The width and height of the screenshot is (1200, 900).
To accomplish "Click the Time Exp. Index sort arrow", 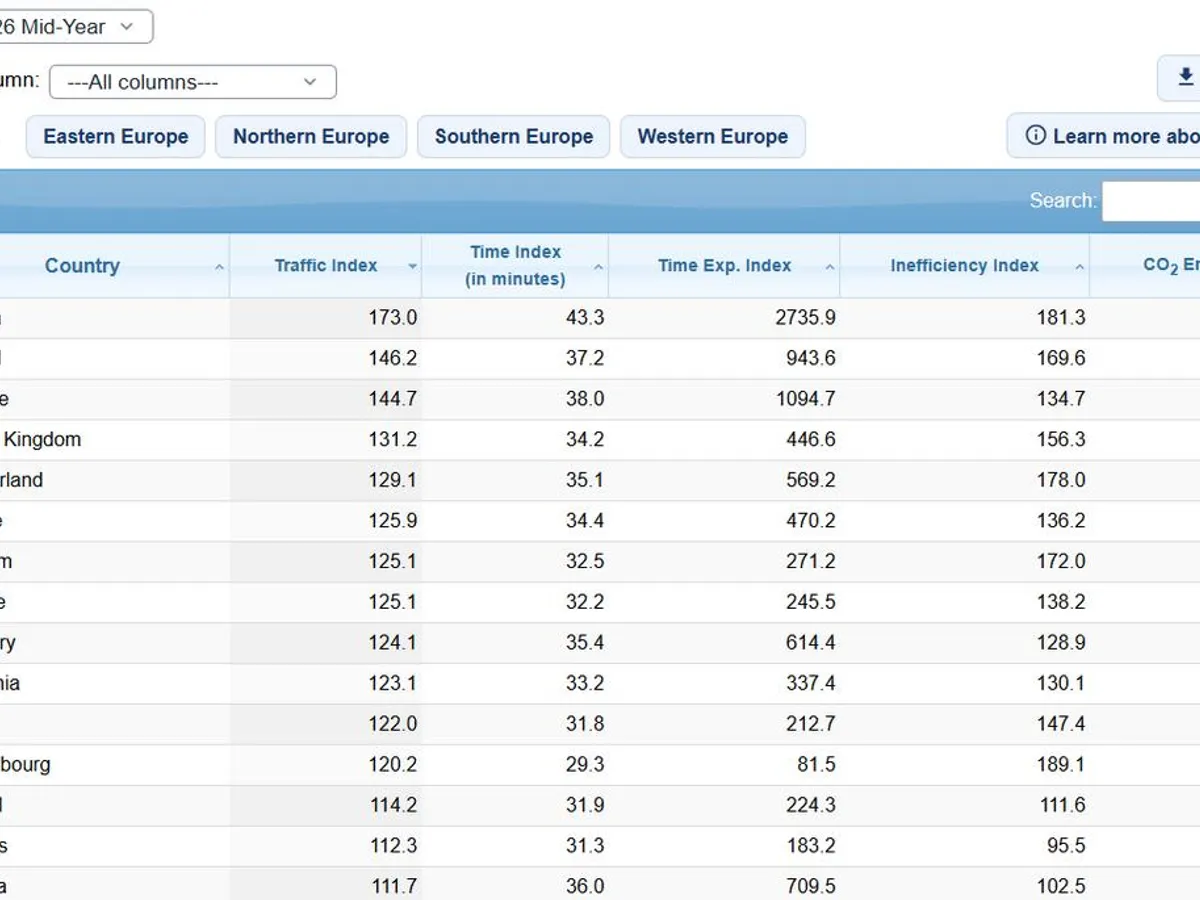I will [830, 267].
